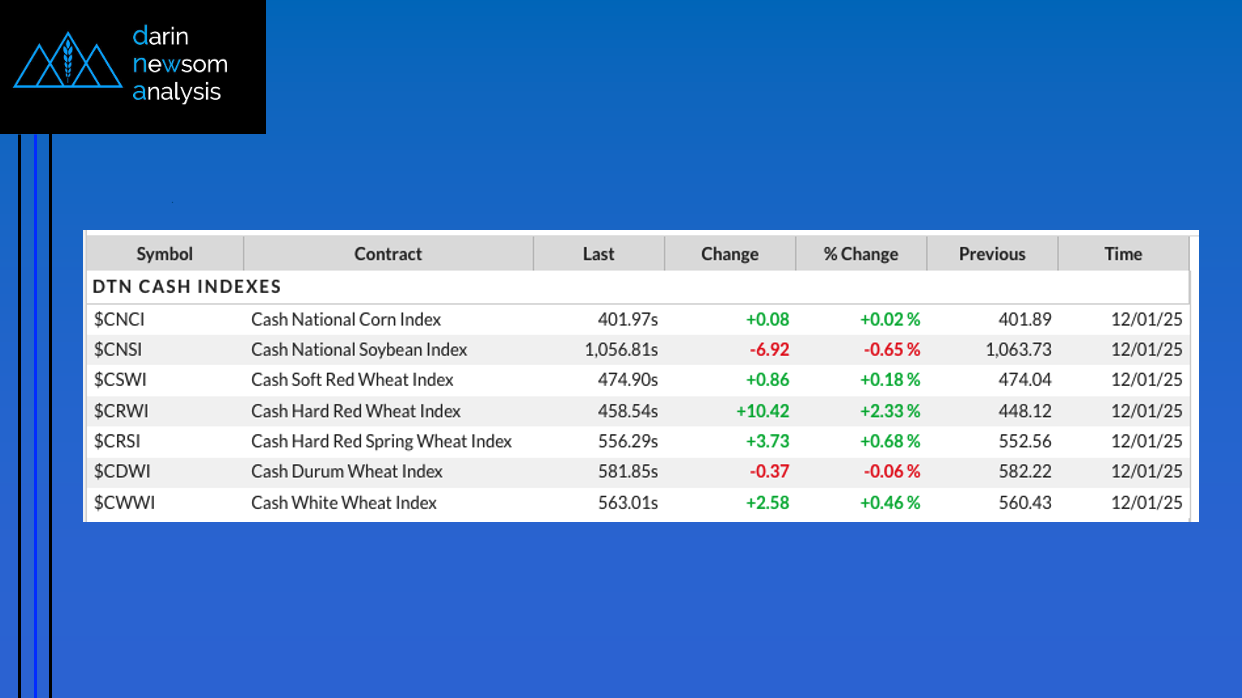Image resolution: width=1242 pixels, height=698 pixels.
Task: Sort by the Change column header
Action: point(729,254)
